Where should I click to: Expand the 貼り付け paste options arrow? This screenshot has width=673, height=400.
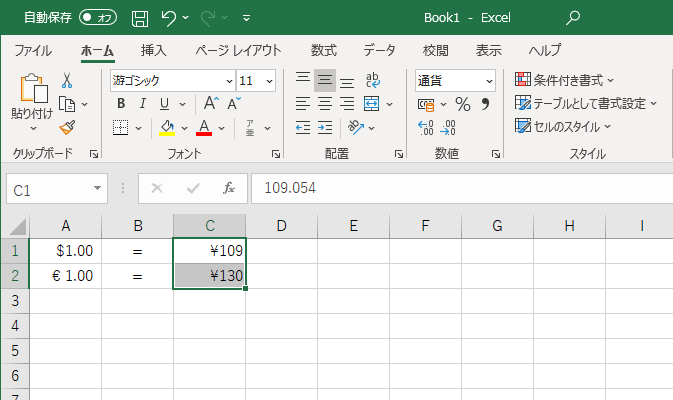click(x=33, y=128)
